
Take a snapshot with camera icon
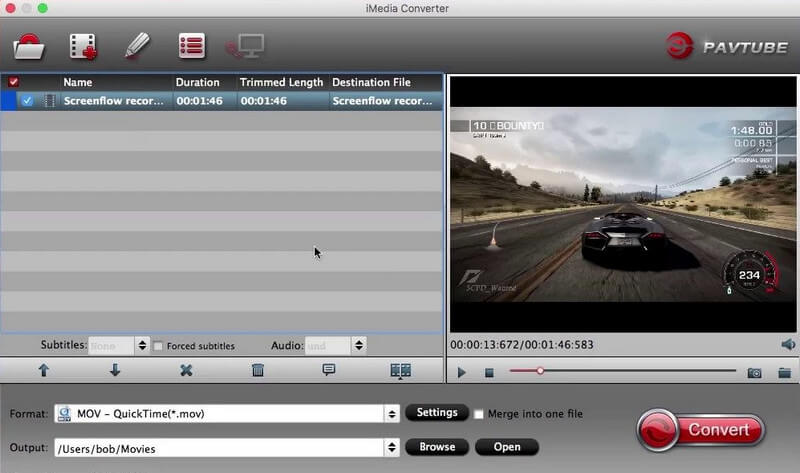point(754,373)
